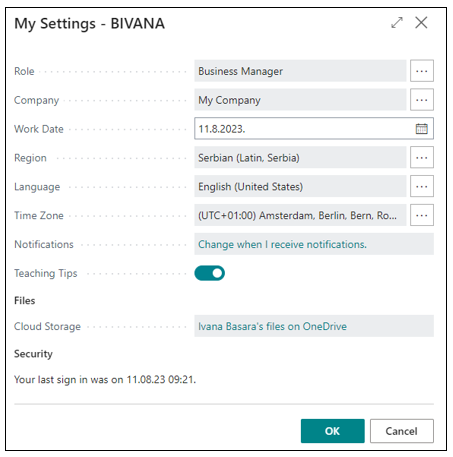Toggle the Teaching Tips switch off
Image resolution: width=453 pixels, height=457 pixels.
tap(209, 273)
